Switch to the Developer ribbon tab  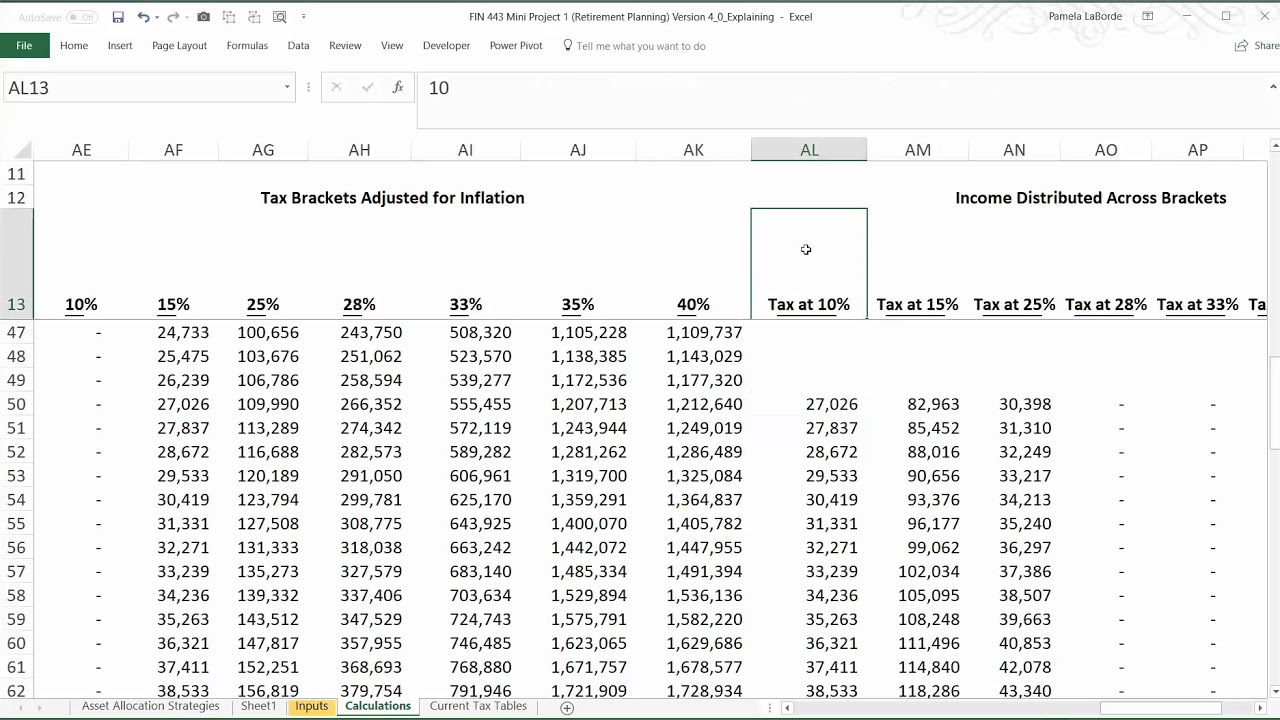(446, 46)
